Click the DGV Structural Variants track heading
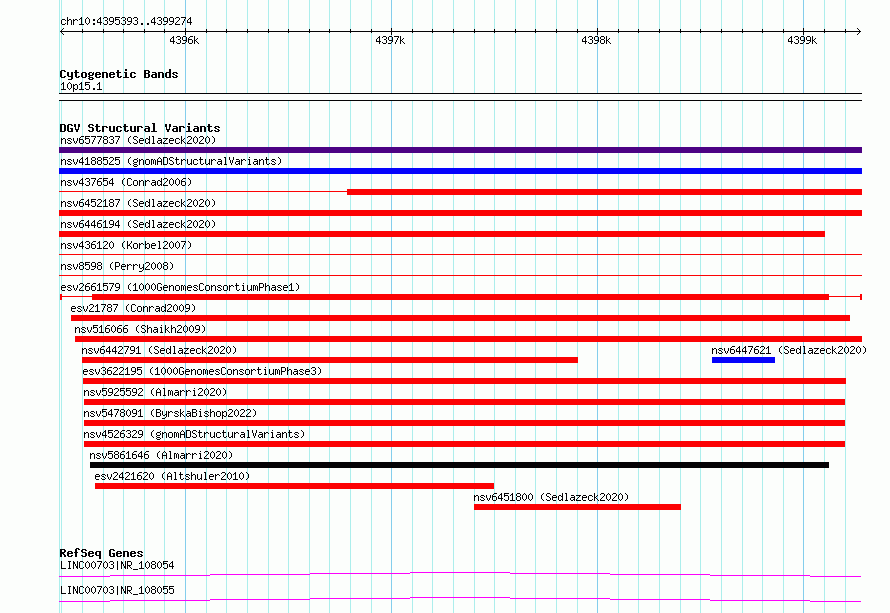 (140, 128)
